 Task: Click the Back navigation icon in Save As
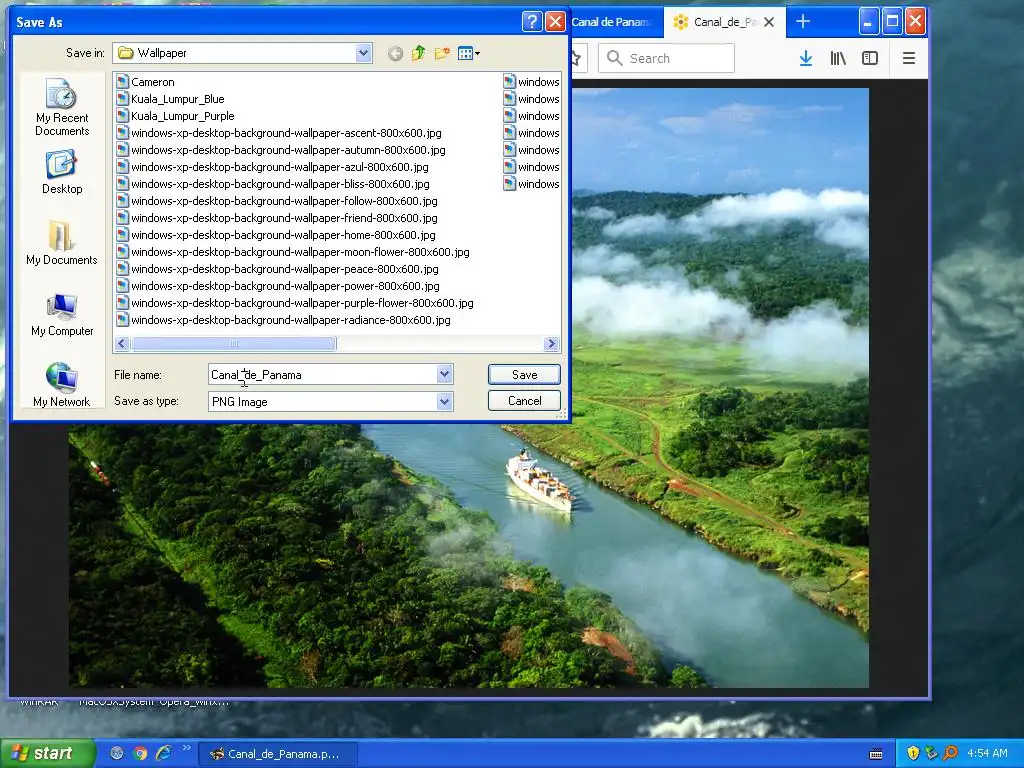click(x=395, y=54)
